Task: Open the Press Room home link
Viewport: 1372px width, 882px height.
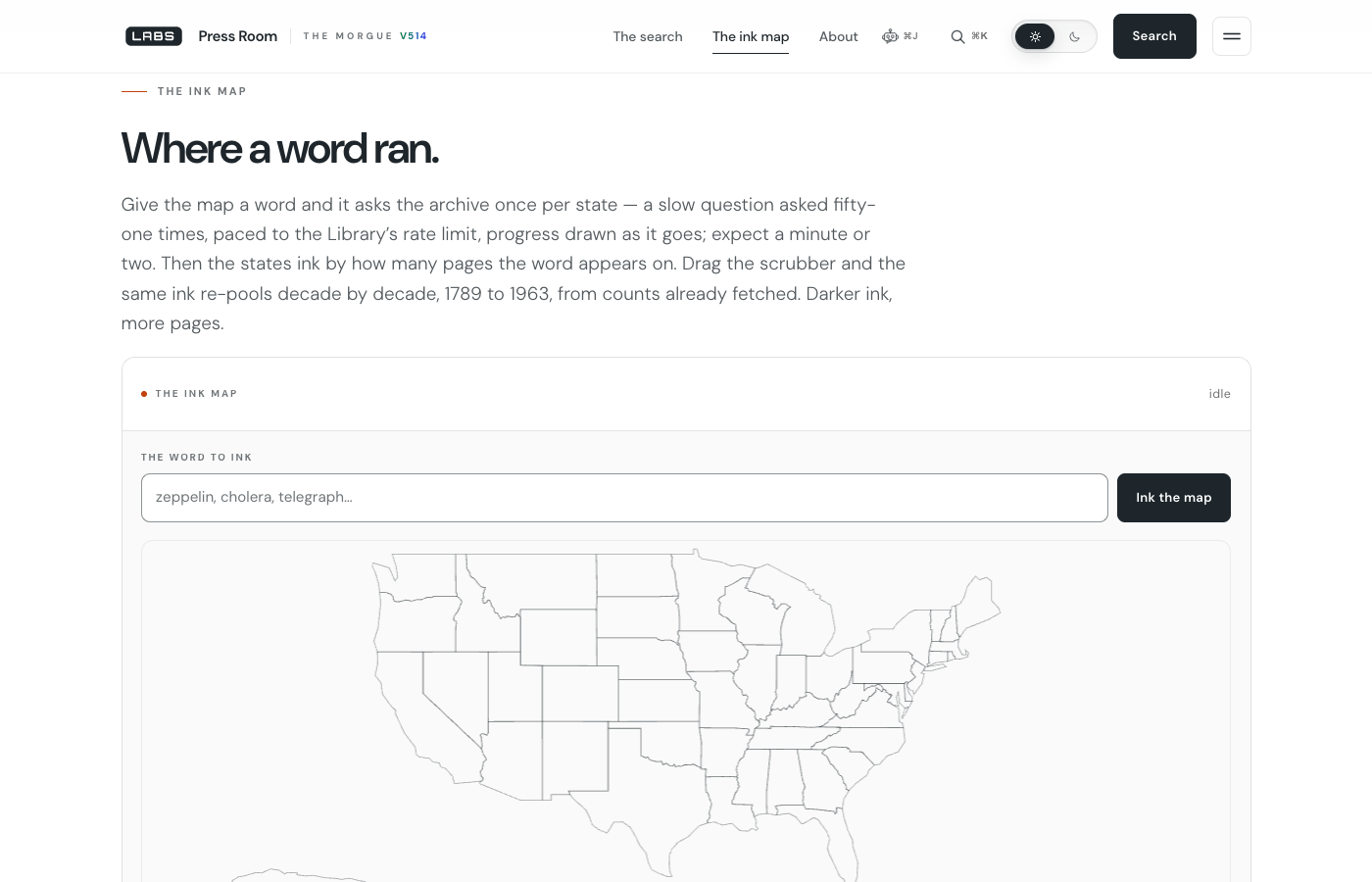Action: (238, 36)
